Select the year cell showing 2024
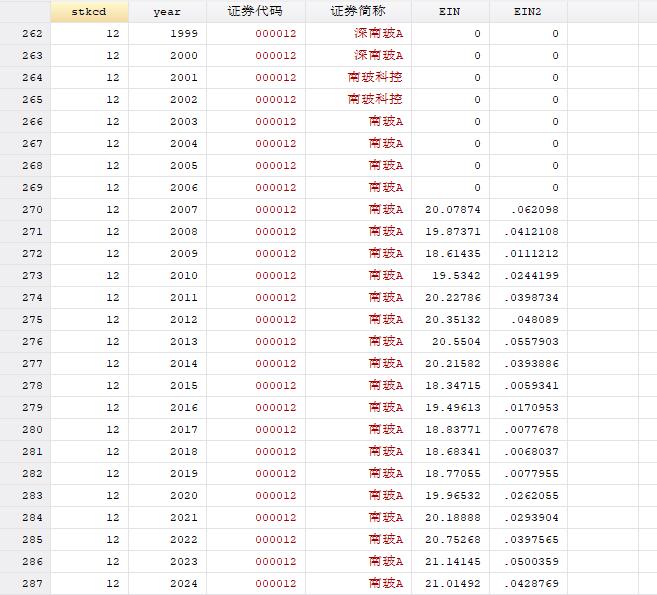 click(x=184, y=584)
